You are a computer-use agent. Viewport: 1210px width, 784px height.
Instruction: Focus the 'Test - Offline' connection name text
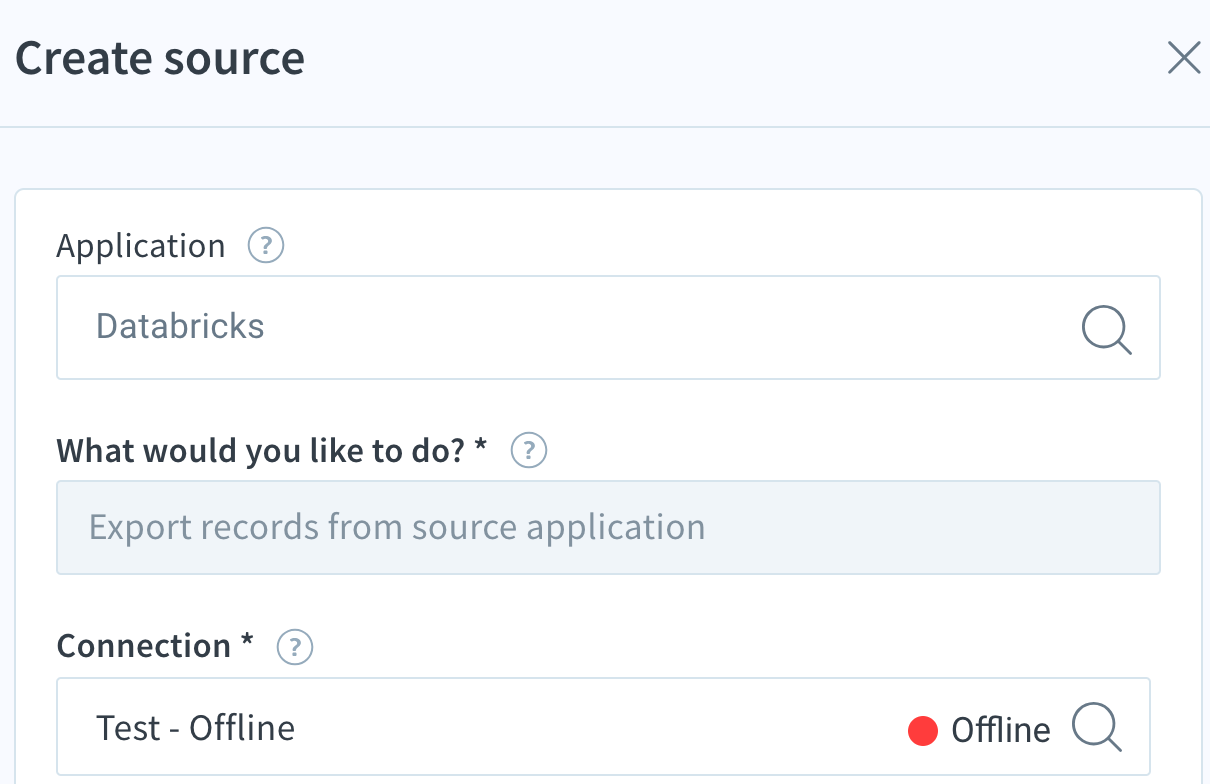195,728
